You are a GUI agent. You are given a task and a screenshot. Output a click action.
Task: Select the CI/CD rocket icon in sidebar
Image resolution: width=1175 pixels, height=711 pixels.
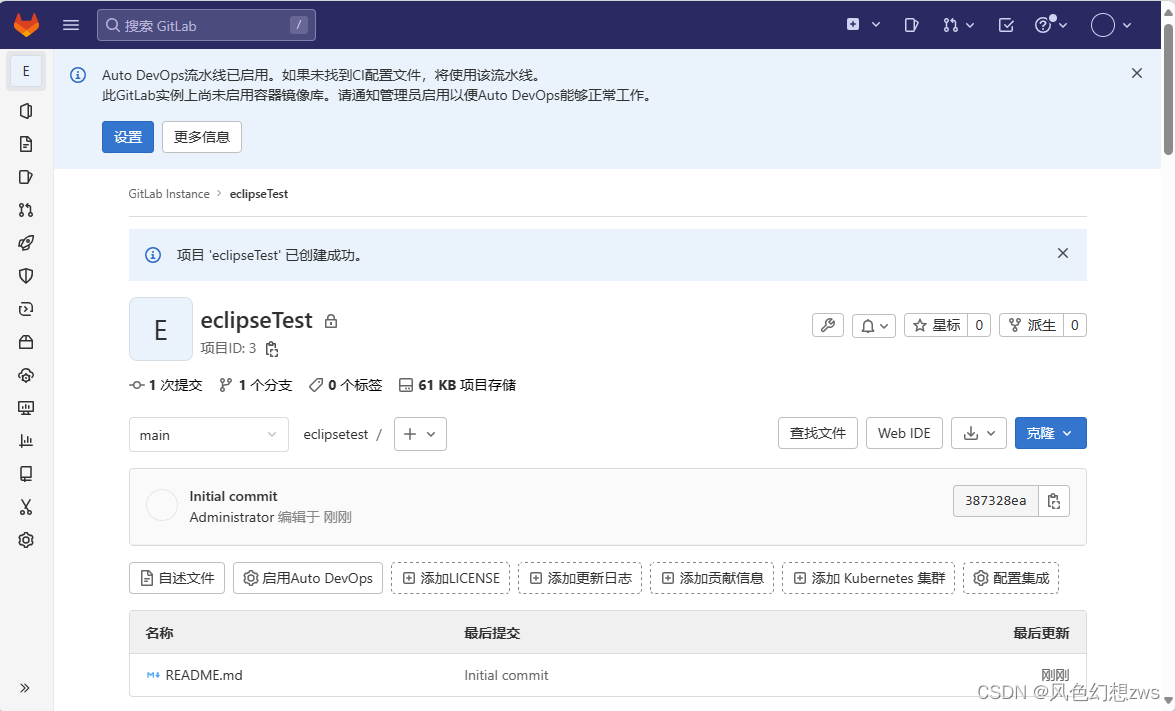(x=26, y=243)
